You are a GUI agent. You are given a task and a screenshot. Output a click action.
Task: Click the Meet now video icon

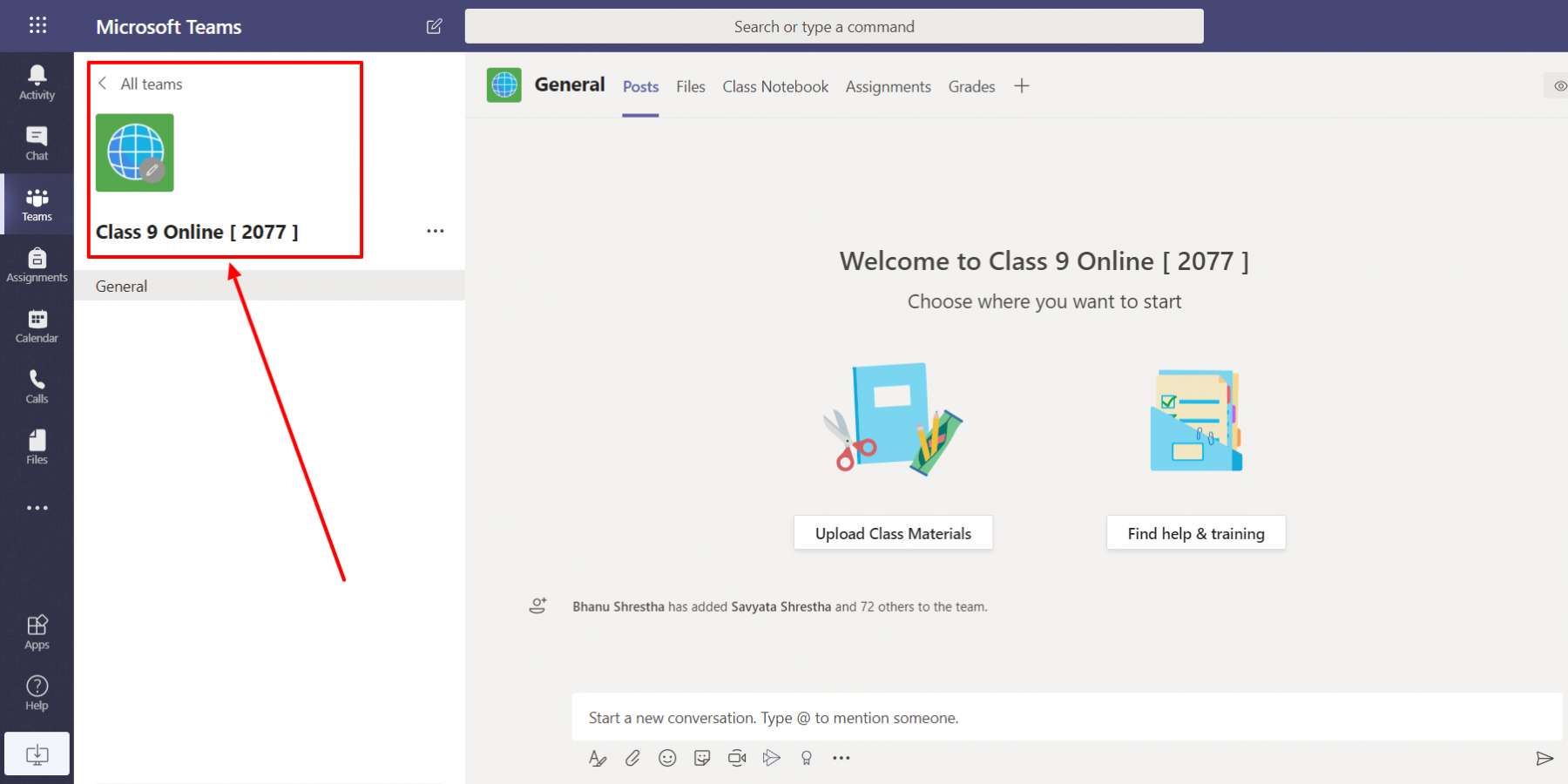(737, 758)
